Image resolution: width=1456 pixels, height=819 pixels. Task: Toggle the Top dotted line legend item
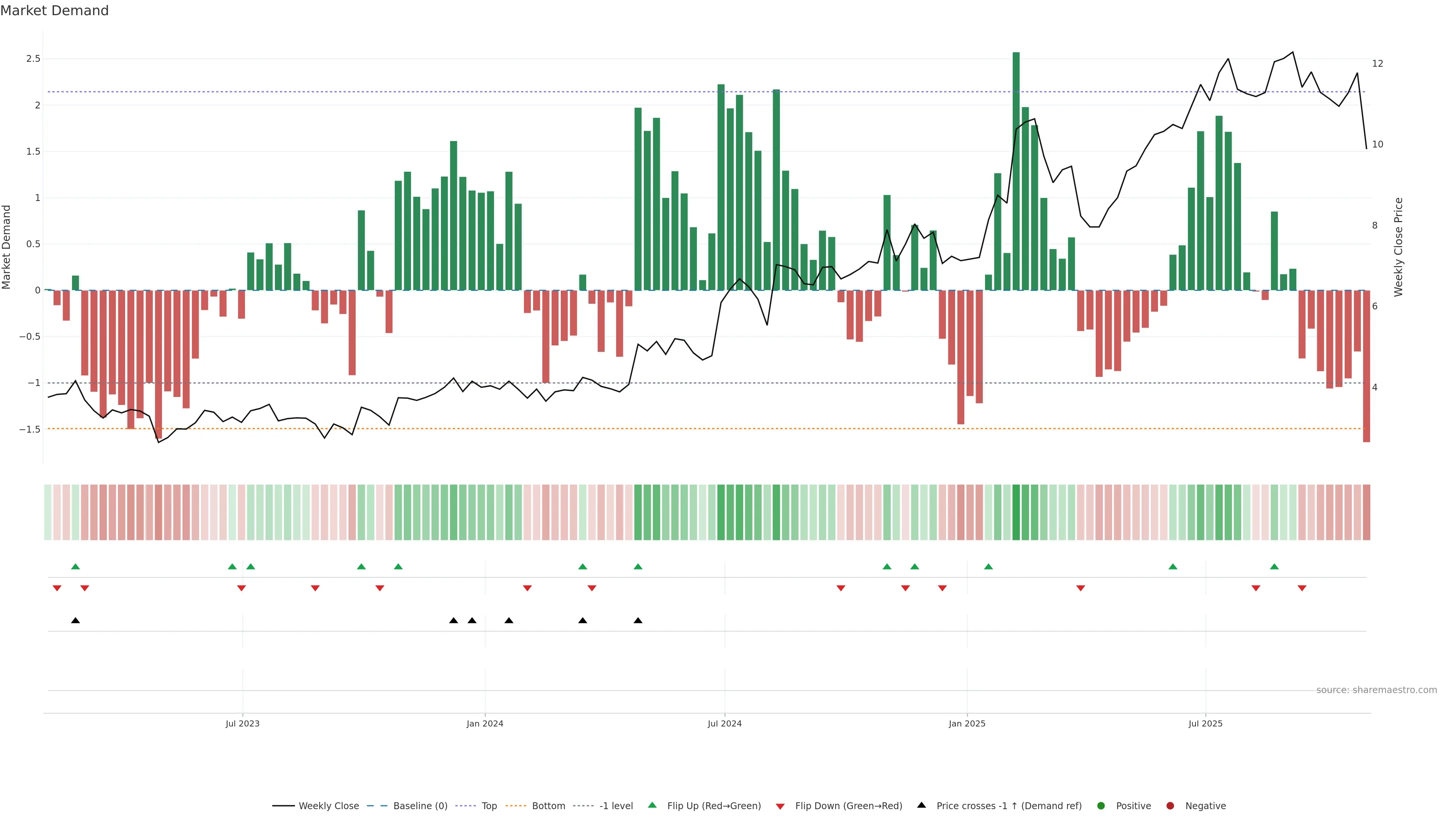click(489, 806)
